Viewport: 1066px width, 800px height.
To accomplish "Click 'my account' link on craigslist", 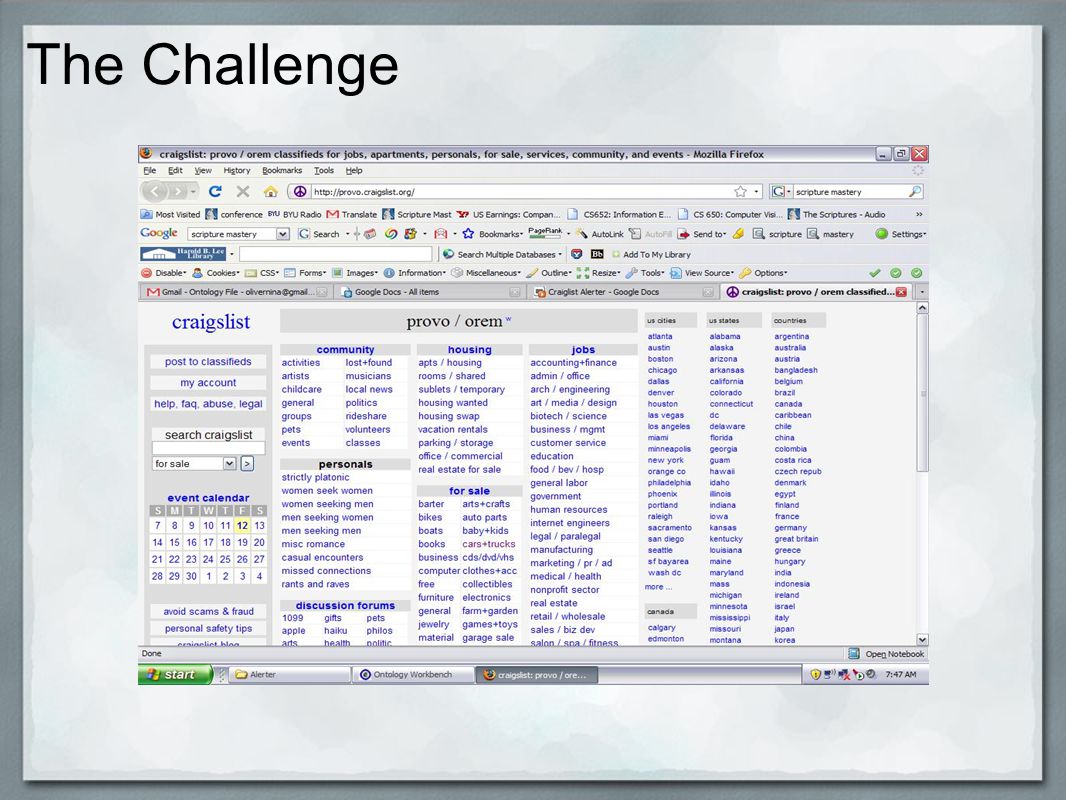I will click(208, 383).
